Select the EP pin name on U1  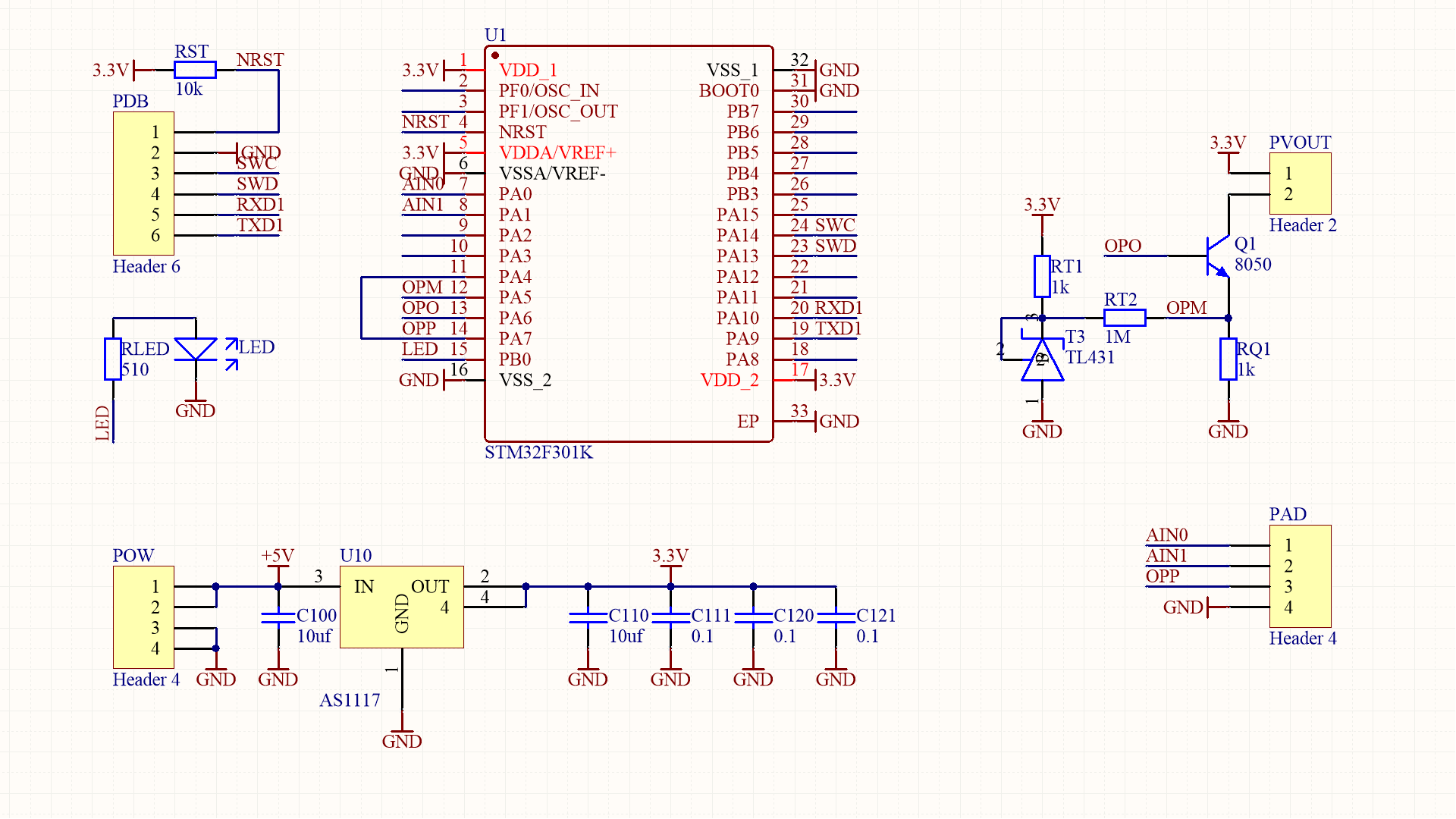tap(748, 422)
